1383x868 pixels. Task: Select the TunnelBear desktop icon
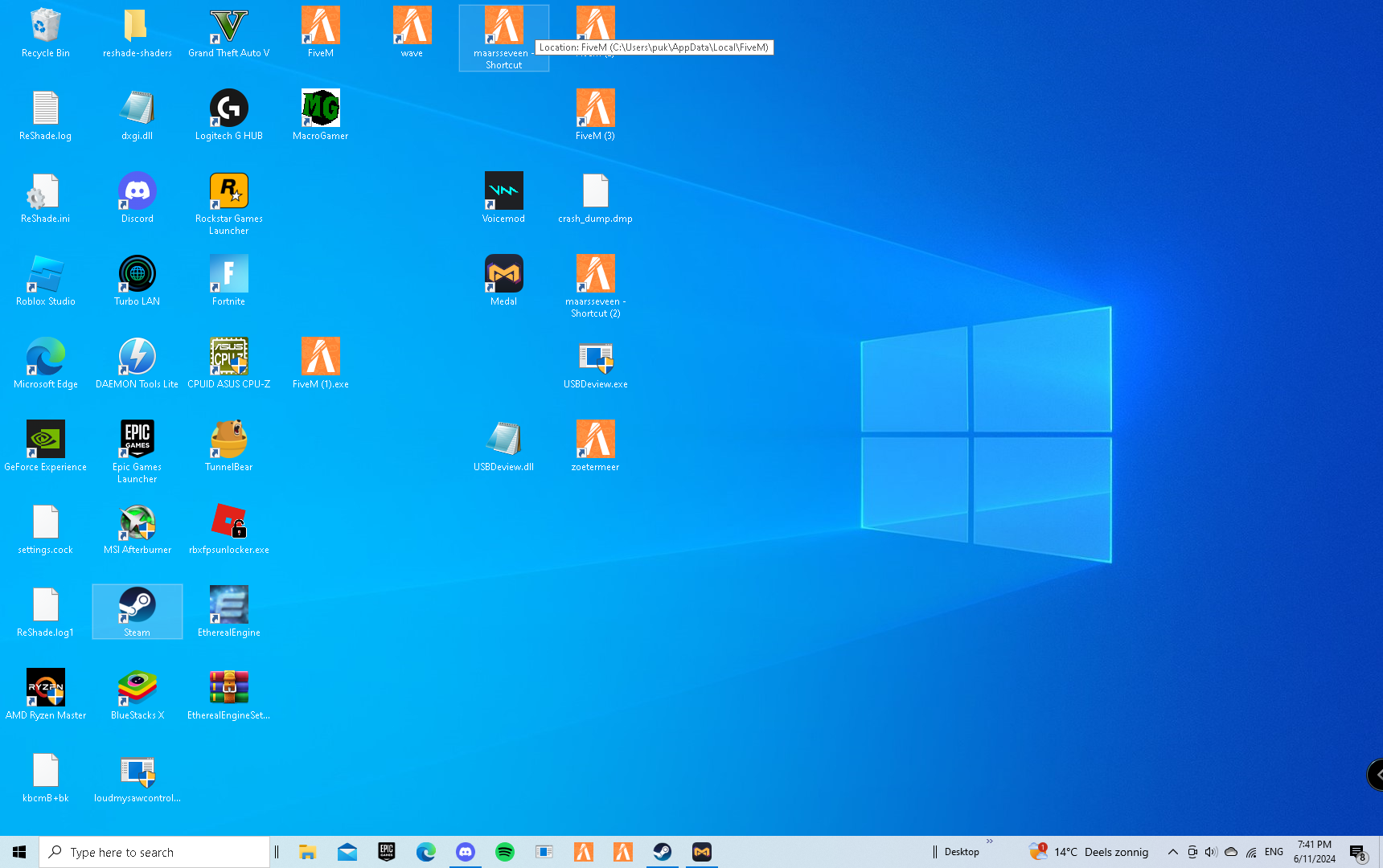[x=228, y=441]
